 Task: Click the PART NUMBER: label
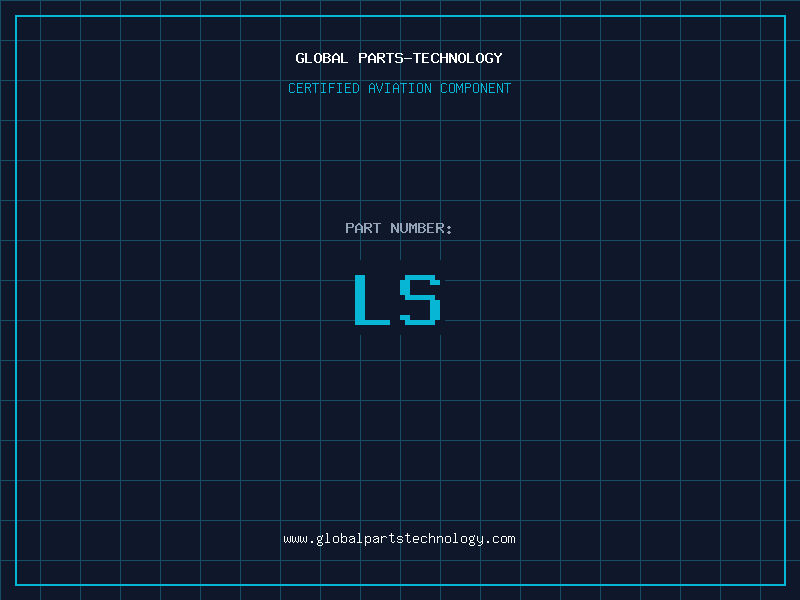399,228
